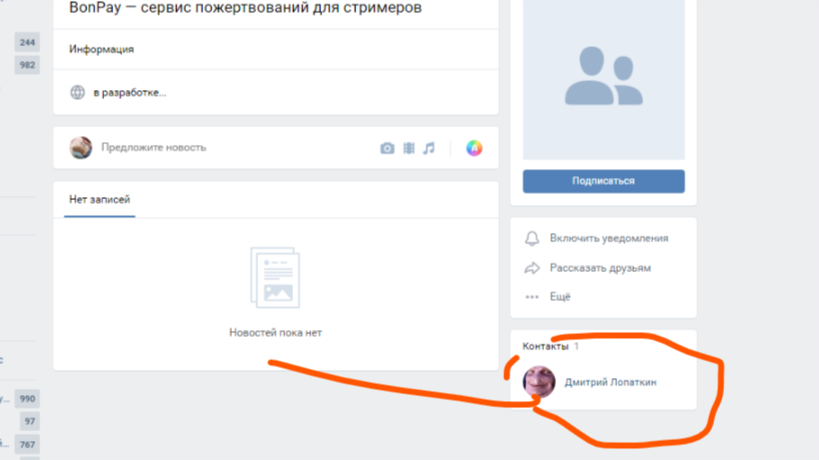Open contact 'Дмитрий Лопаткин' profile link
Image resolution: width=819 pixels, height=460 pixels.
610,382
